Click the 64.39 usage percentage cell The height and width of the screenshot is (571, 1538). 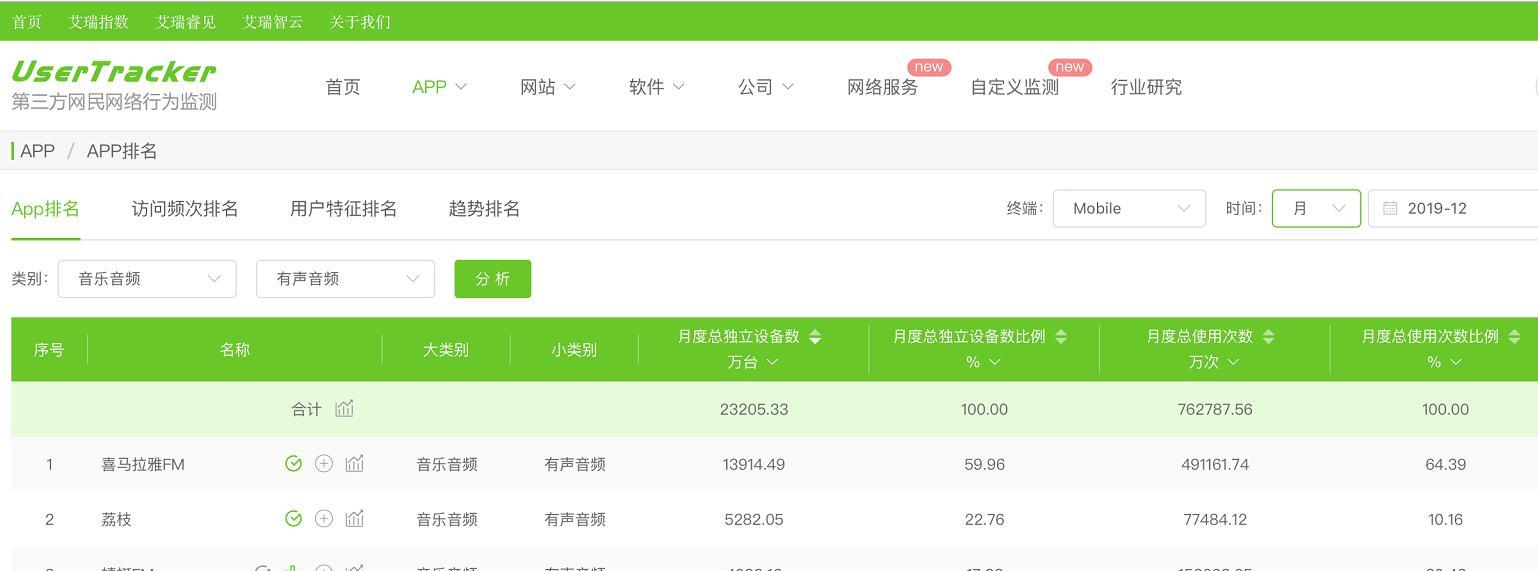(1445, 464)
